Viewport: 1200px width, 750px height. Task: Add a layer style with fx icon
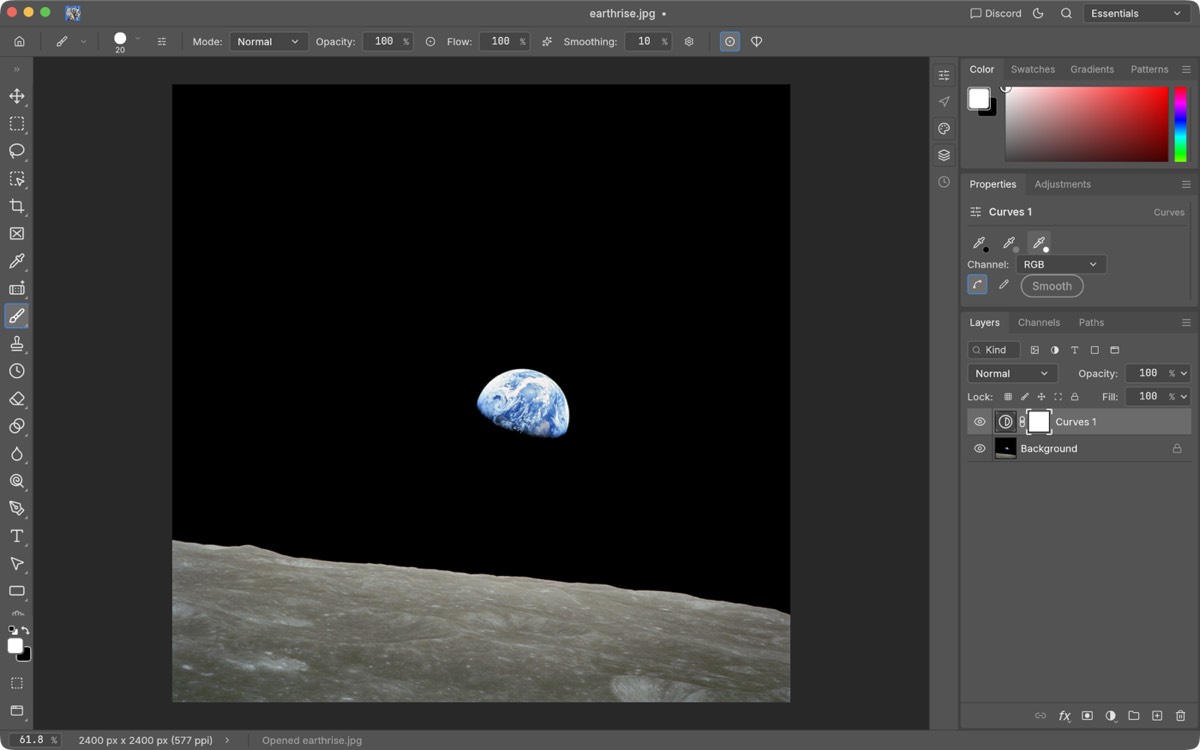[x=1065, y=716]
